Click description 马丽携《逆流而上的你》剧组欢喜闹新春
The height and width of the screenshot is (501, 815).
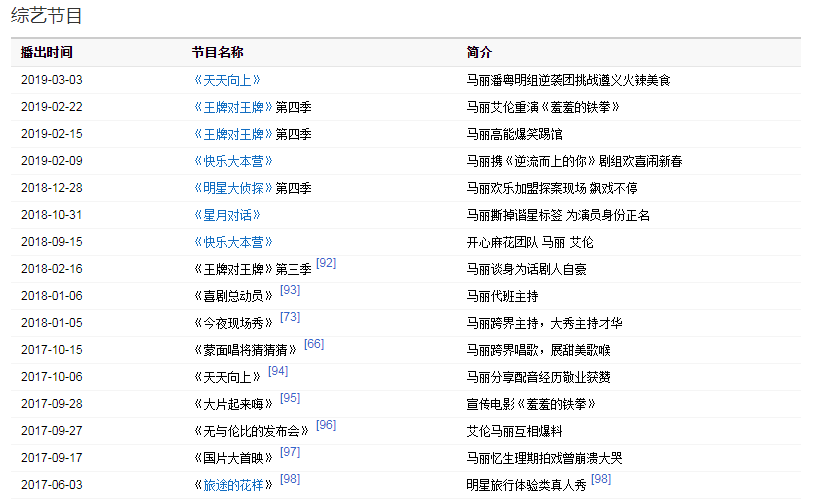pos(574,161)
